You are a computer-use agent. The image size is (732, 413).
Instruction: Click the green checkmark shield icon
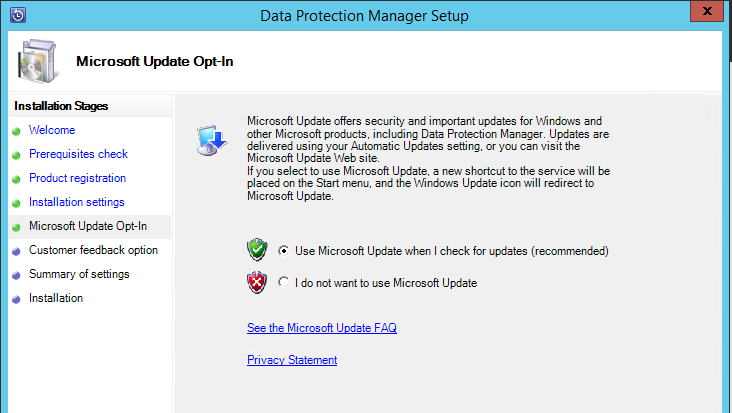coord(257,250)
